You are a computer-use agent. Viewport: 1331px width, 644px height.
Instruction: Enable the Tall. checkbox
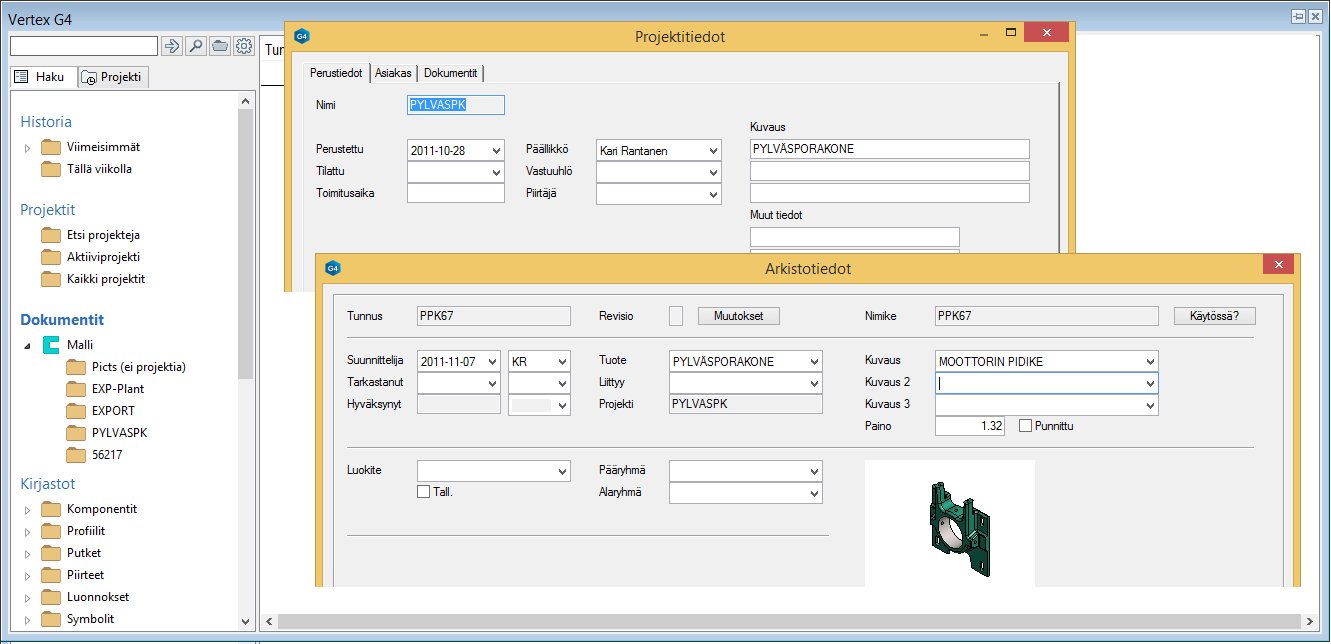424,491
